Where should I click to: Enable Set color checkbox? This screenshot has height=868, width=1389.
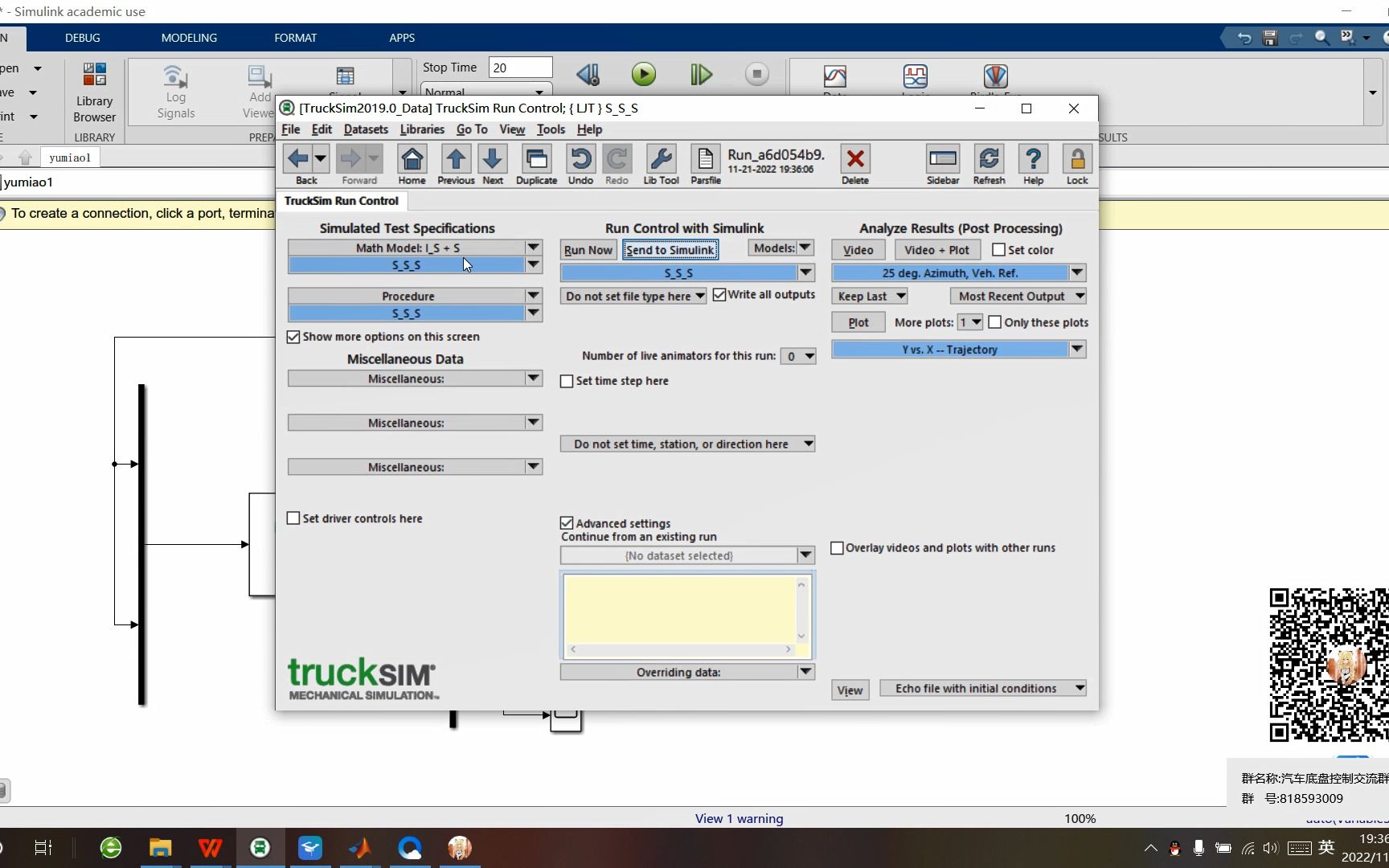pos(998,250)
